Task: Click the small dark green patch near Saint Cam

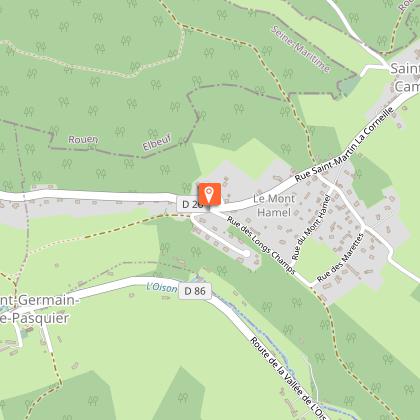Action: coord(350,86)
